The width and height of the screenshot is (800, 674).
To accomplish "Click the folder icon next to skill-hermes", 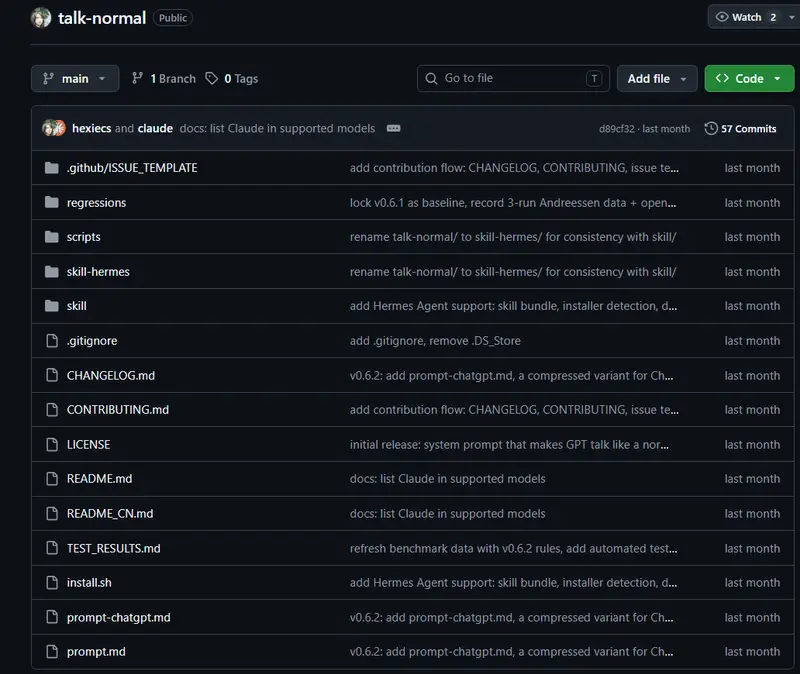I will click(x=52, y=271).
